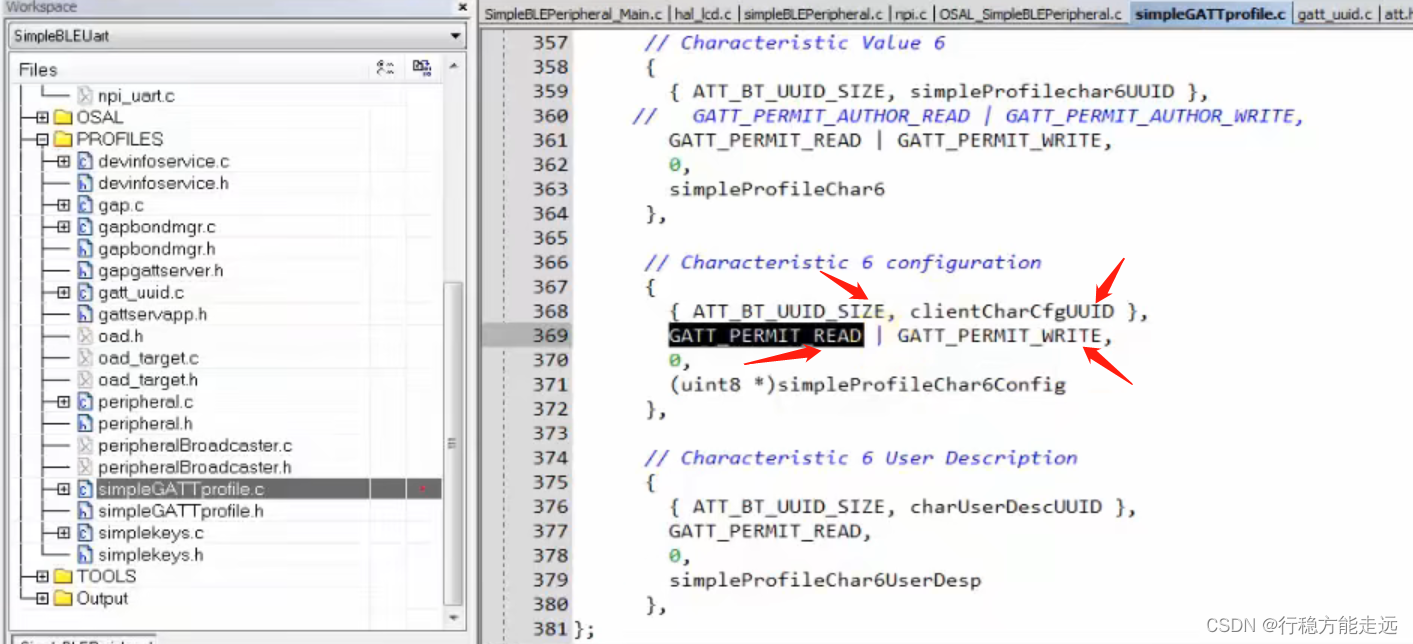Open the OSAL_SimpleBLEPeripheral.c tab

click(1030, 14)
